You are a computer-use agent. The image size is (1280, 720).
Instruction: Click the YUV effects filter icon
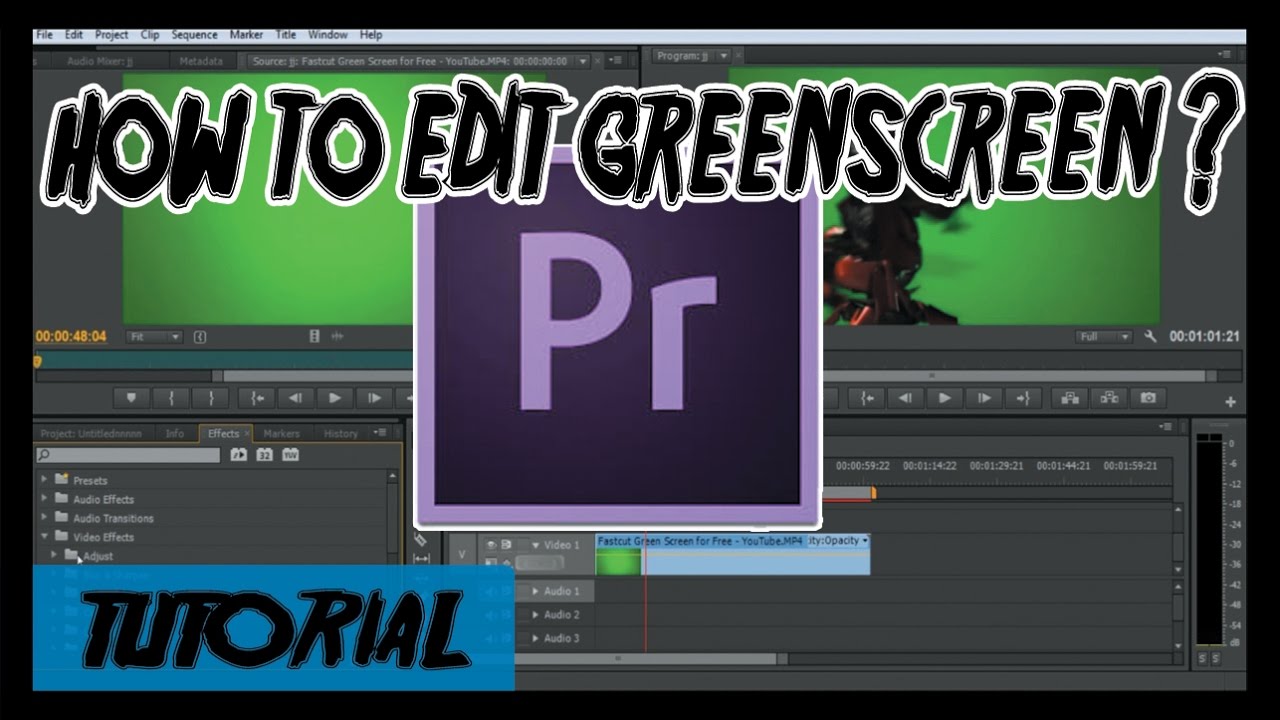pyautogui.click(x=291, y=455)
